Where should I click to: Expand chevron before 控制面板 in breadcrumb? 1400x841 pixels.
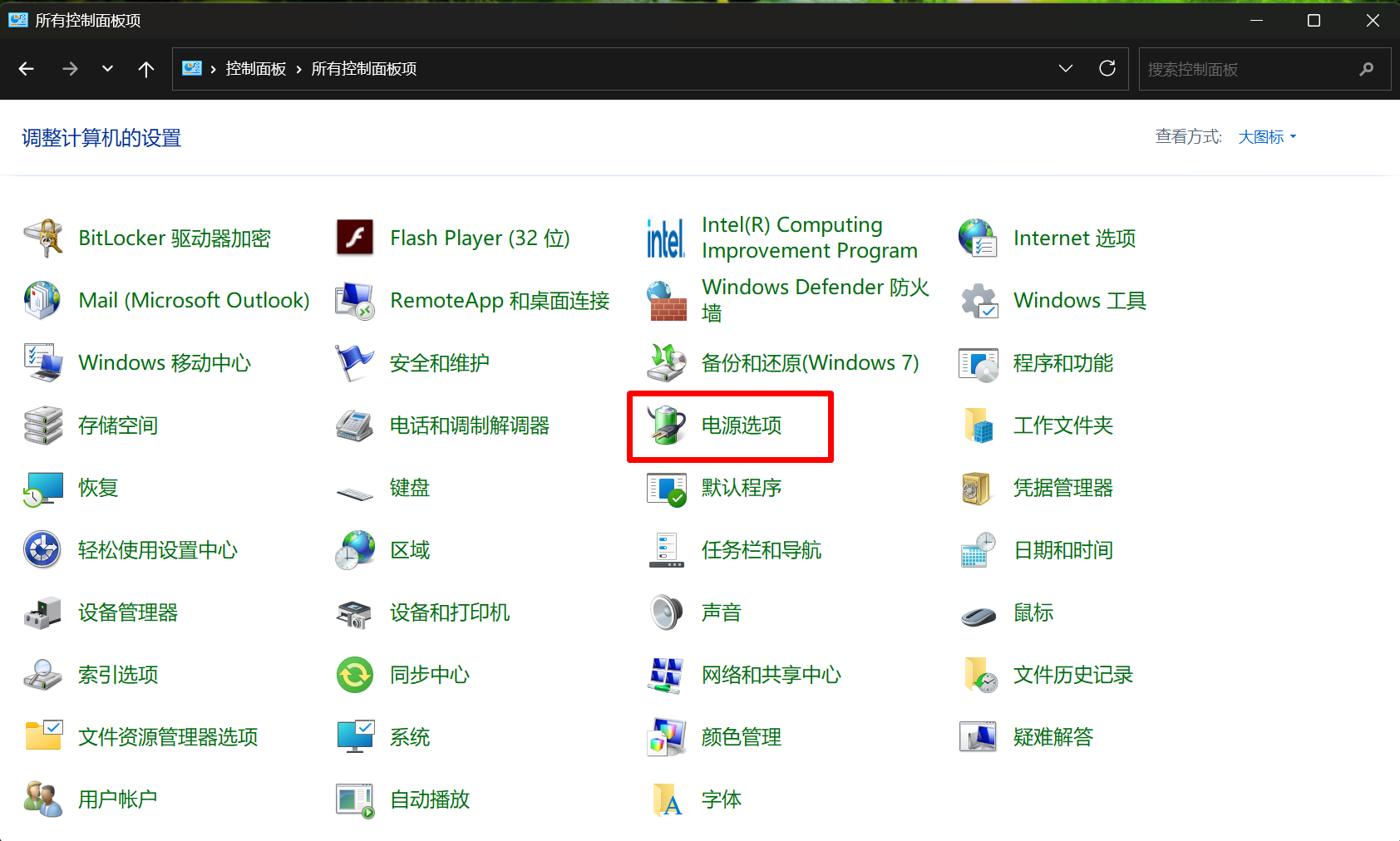point(214,69)
